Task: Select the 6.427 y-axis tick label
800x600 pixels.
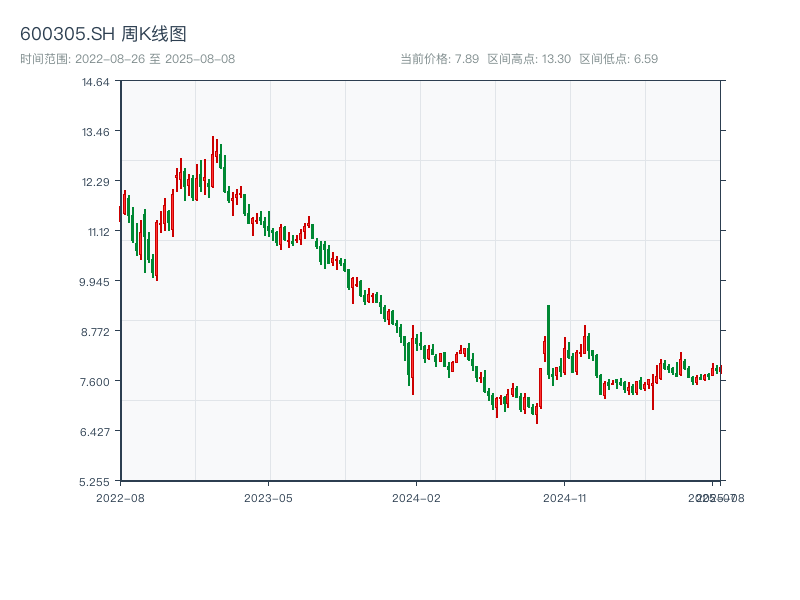Action: click(96, 431)
